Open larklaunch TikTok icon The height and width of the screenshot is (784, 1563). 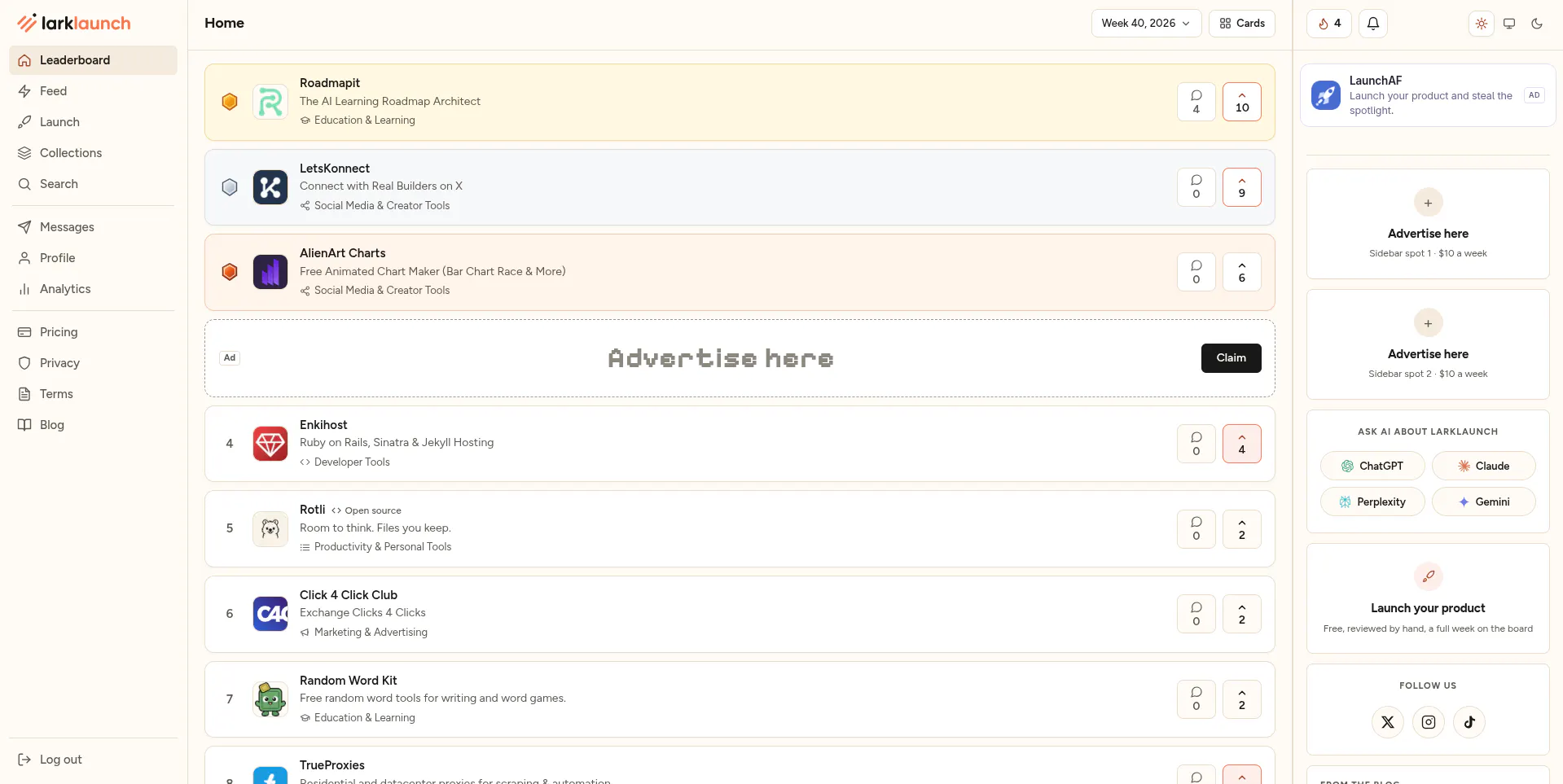click(1469, 722)
